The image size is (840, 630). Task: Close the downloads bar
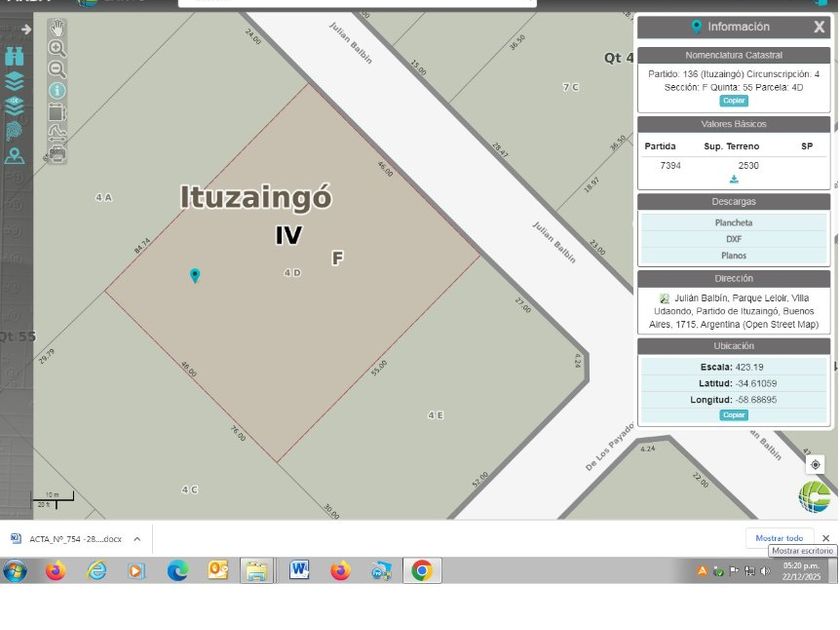tap(826, 538)
